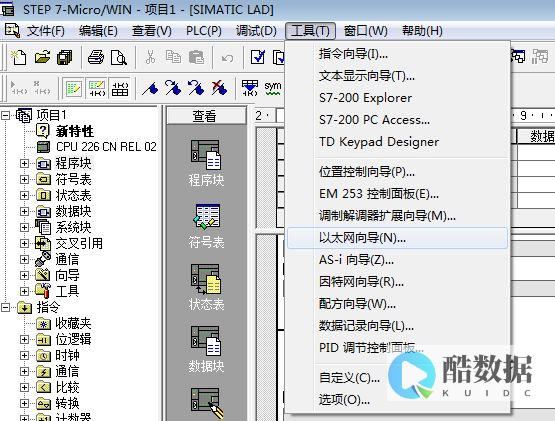This screenshot has width=555, height=421.
Task: Expand the 状态表 tree node
Action: [24, 195]
